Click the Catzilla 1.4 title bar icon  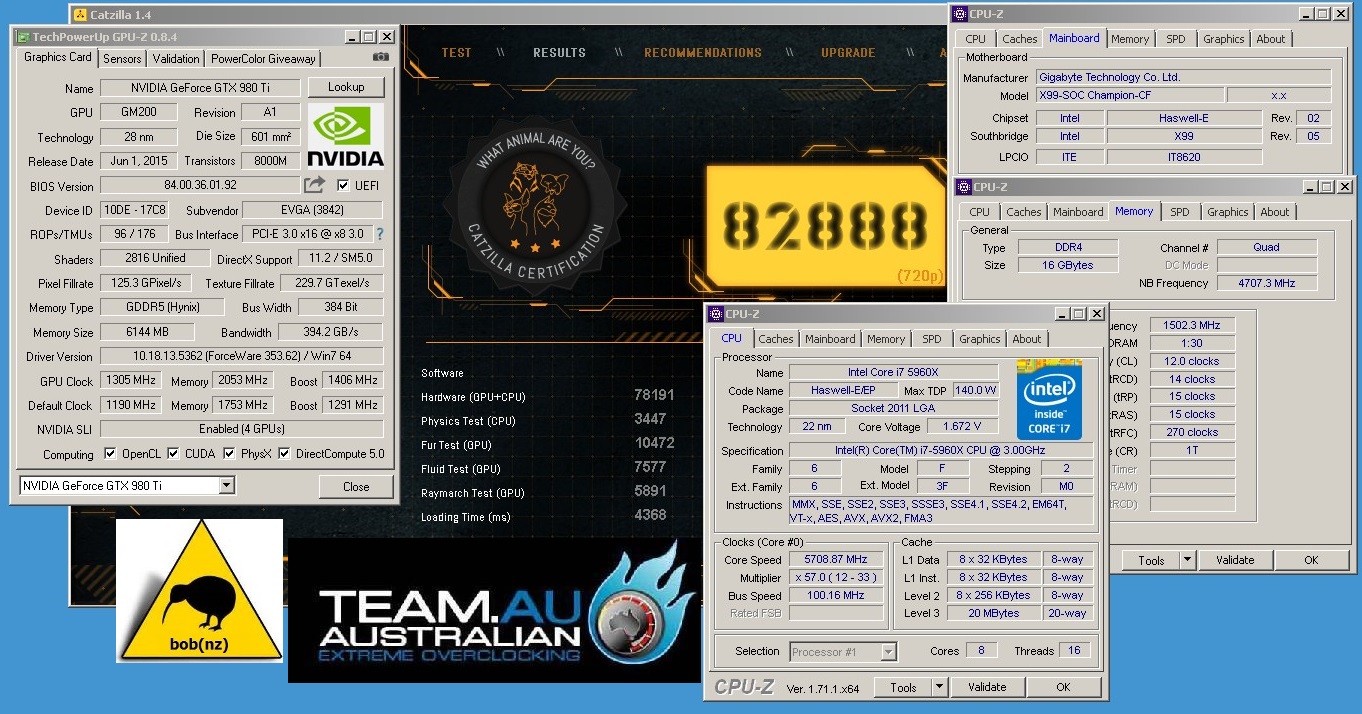(80, 15)
